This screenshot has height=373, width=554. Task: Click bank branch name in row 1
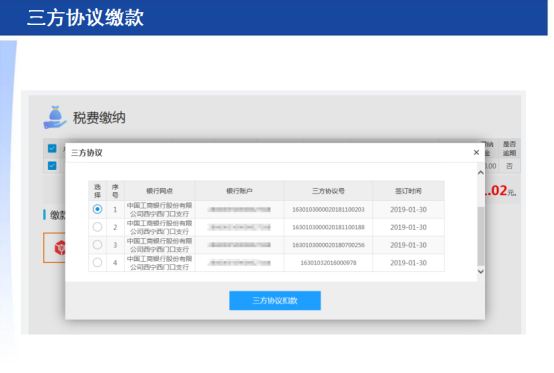click(x=159, y=209)
